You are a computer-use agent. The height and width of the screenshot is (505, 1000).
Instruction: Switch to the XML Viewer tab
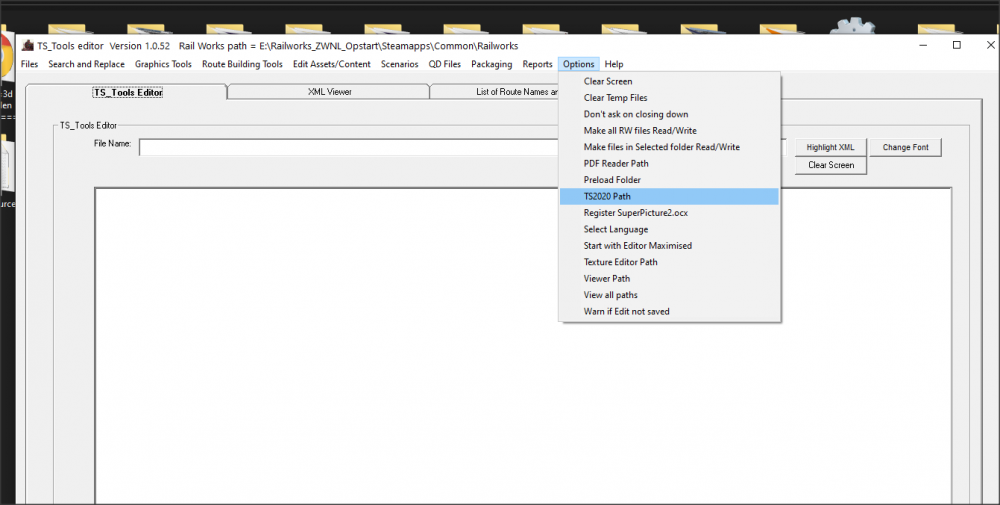tap(329, 92)
